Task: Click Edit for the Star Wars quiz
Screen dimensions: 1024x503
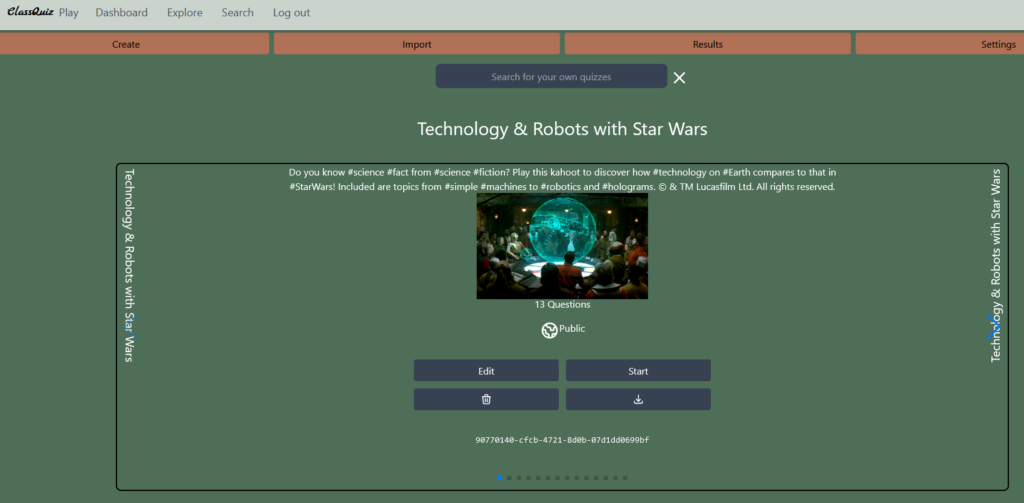Action: (486, 370)
